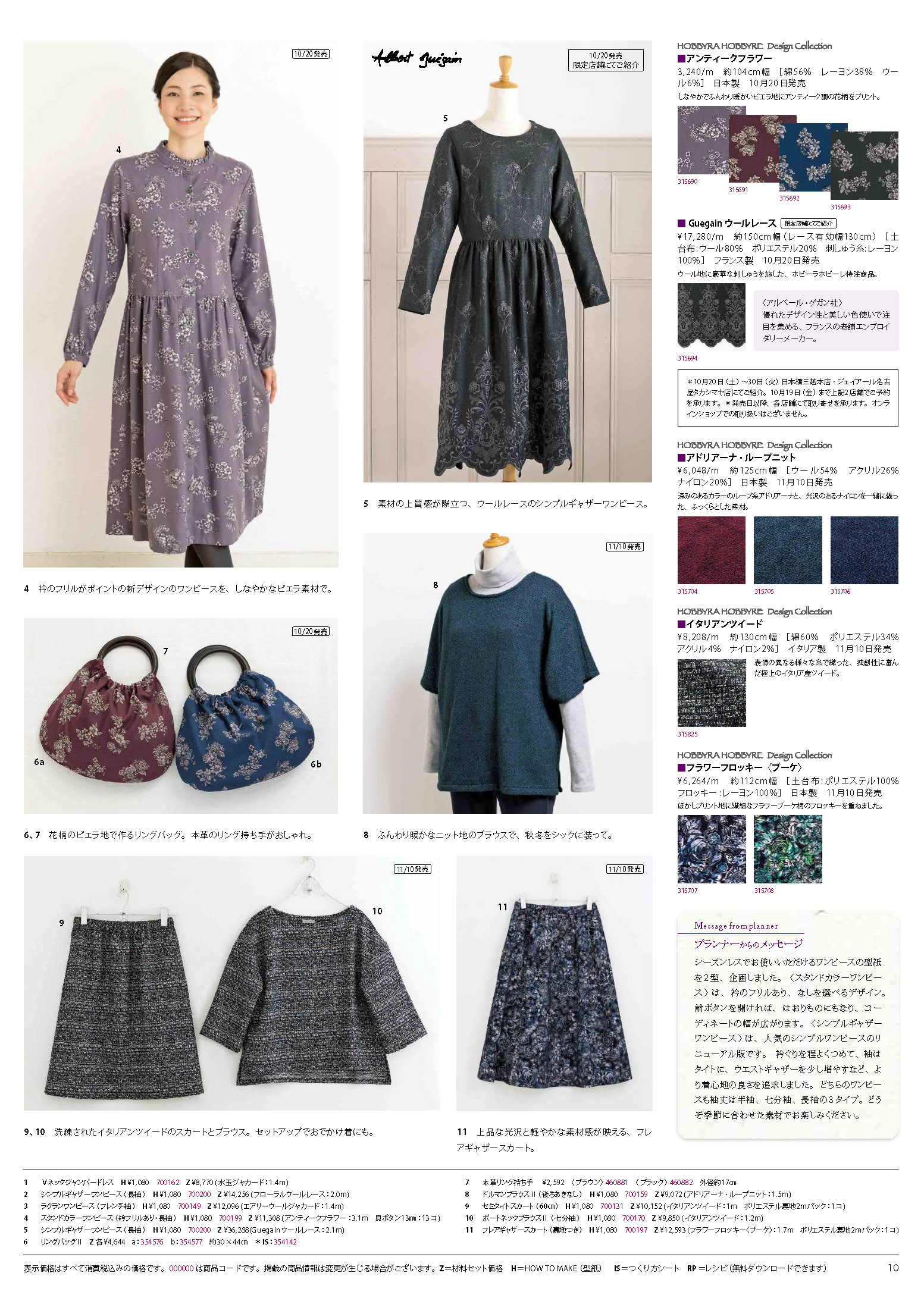The height and width of the screenshot is (1301, 924).
Task: Click the purple floral fabric swatch 315690
Action: [703, 140]
